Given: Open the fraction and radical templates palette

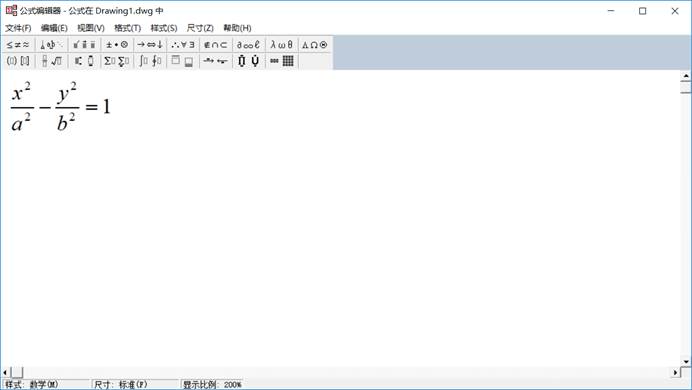Looking at the screenshot, I should (x=51, y=61).
